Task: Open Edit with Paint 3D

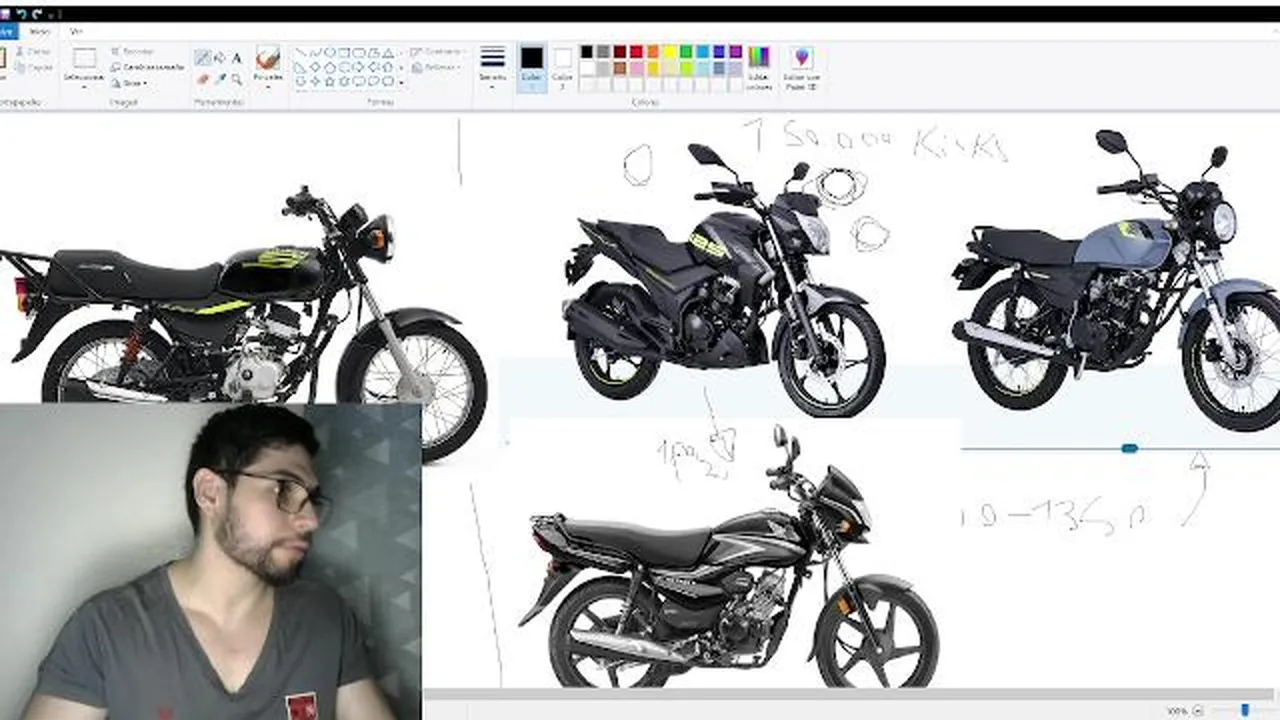Action: [x=801, y=68]
